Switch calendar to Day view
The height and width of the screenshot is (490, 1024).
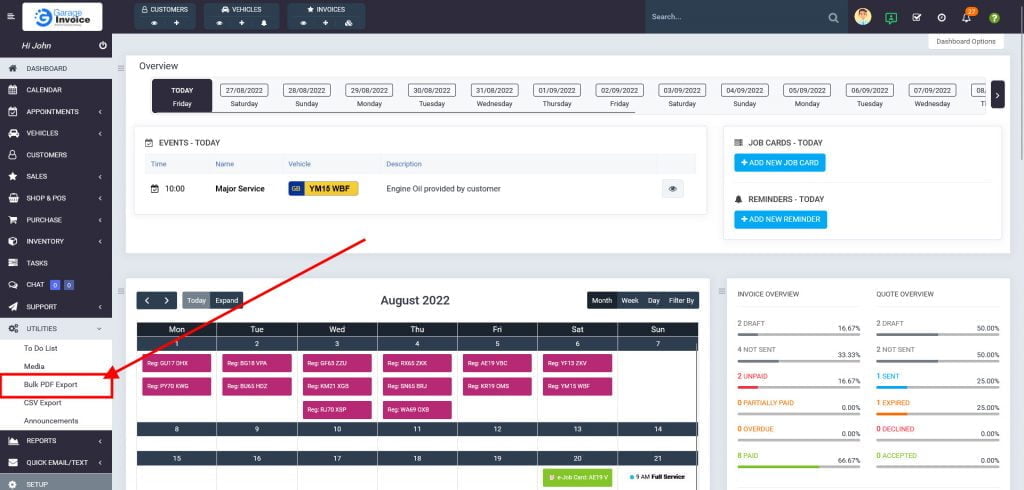point(653,300)
